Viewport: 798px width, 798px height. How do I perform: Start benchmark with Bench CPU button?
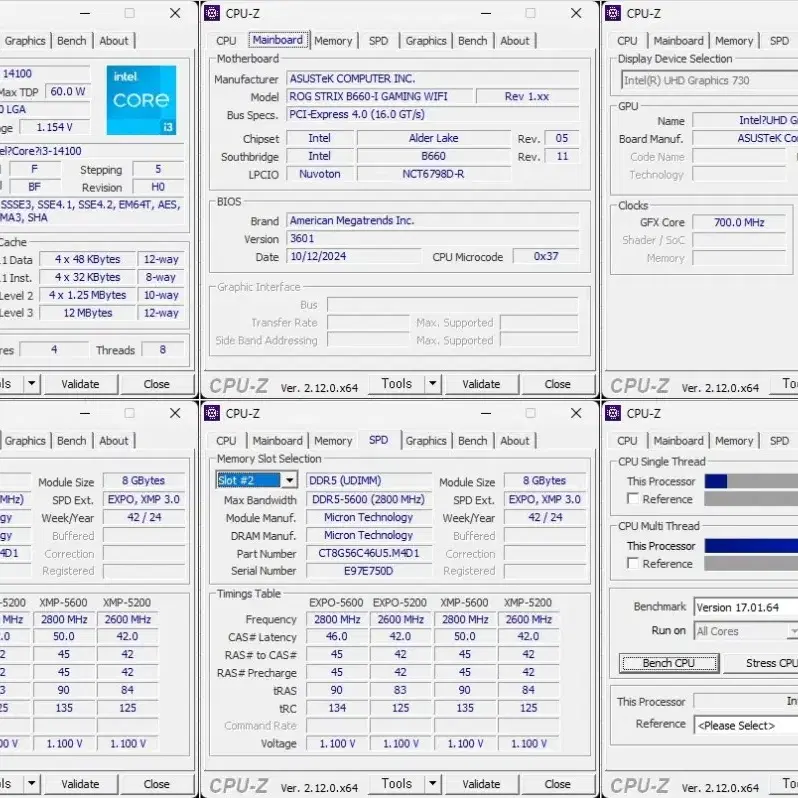(x=669, y=663)
